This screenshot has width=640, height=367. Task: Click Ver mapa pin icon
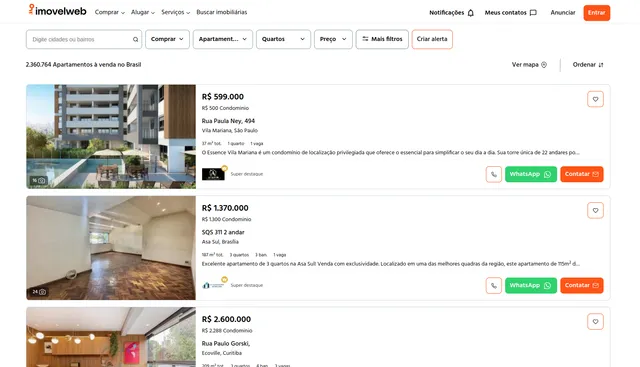[544, 65]
